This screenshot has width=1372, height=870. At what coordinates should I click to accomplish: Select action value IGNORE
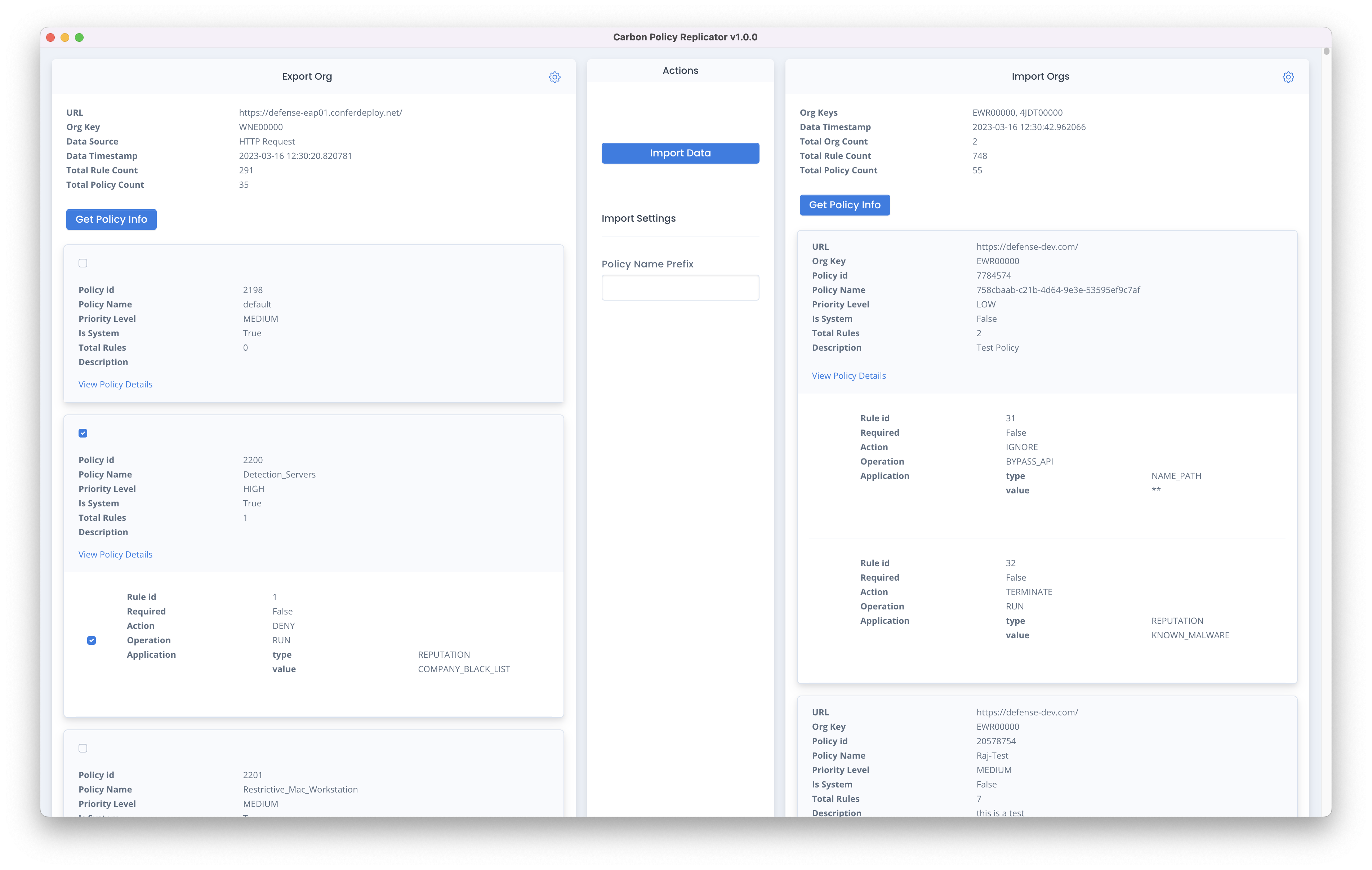pos(1021,447)
